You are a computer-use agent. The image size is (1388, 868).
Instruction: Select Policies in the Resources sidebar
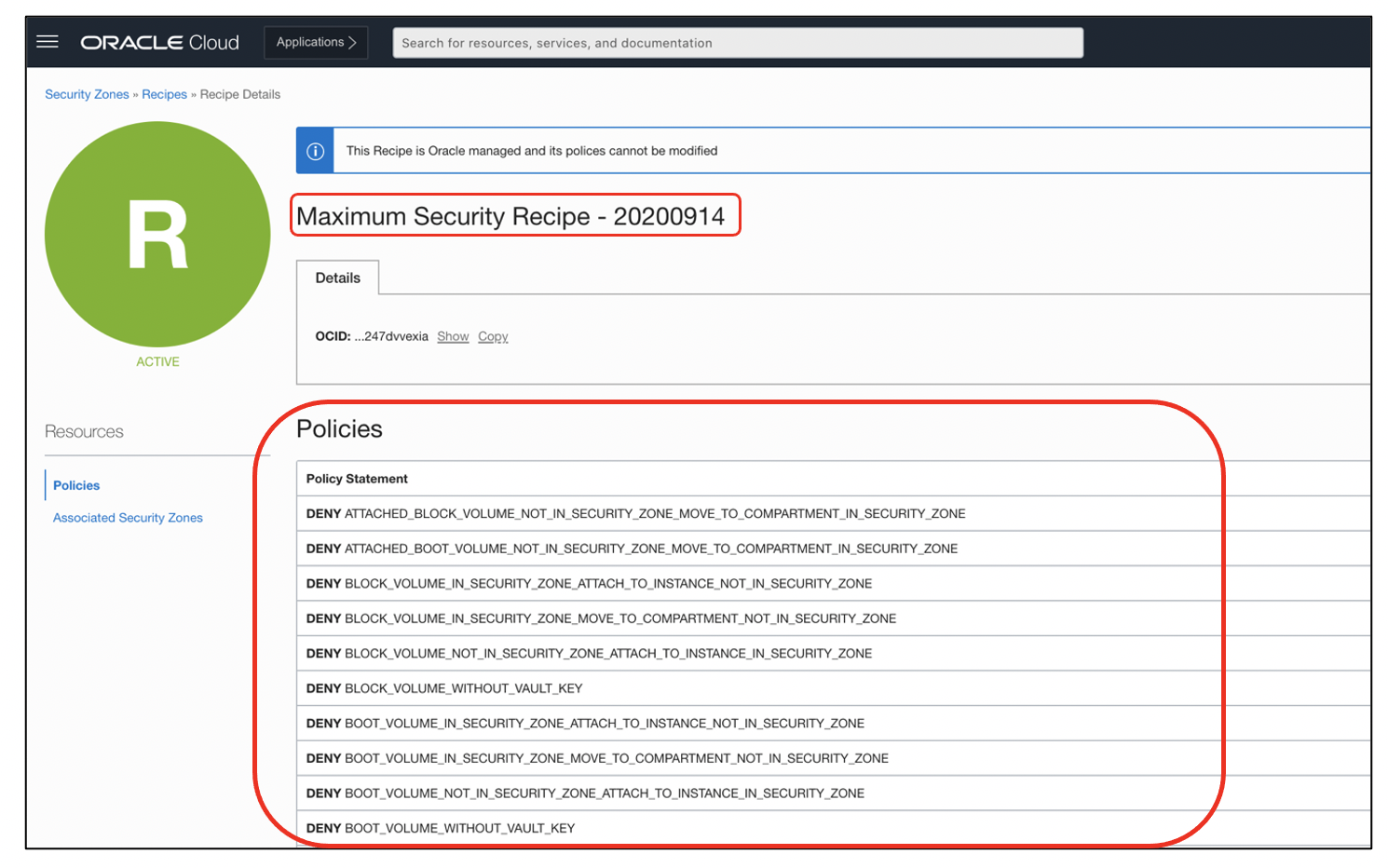pos(75,485)
